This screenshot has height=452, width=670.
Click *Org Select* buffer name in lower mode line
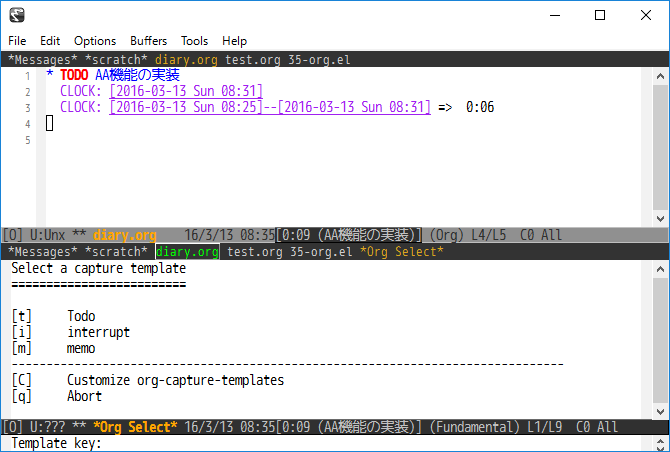[135, 427]
